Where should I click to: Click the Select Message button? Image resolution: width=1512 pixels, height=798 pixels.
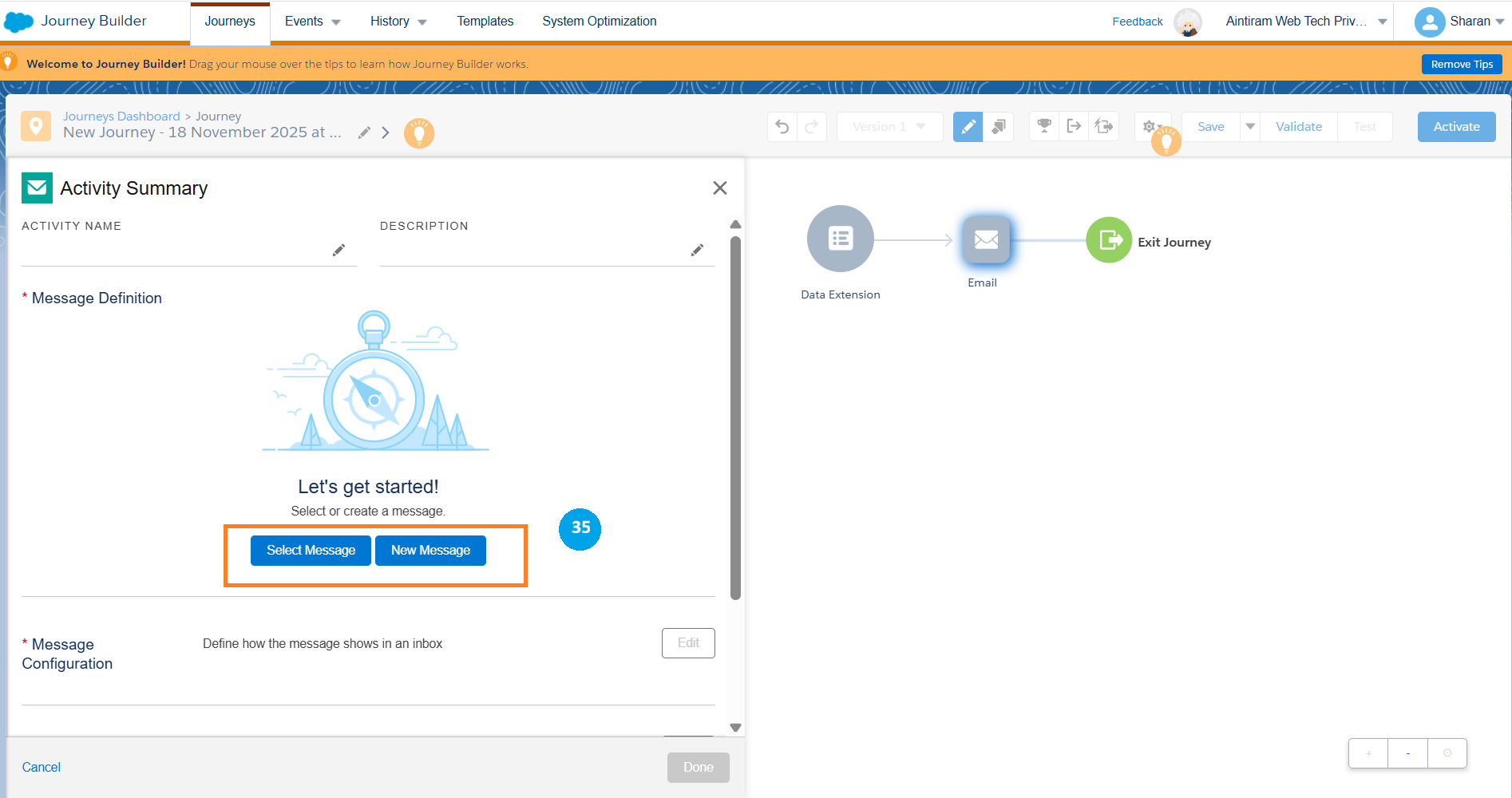[311, 551]
